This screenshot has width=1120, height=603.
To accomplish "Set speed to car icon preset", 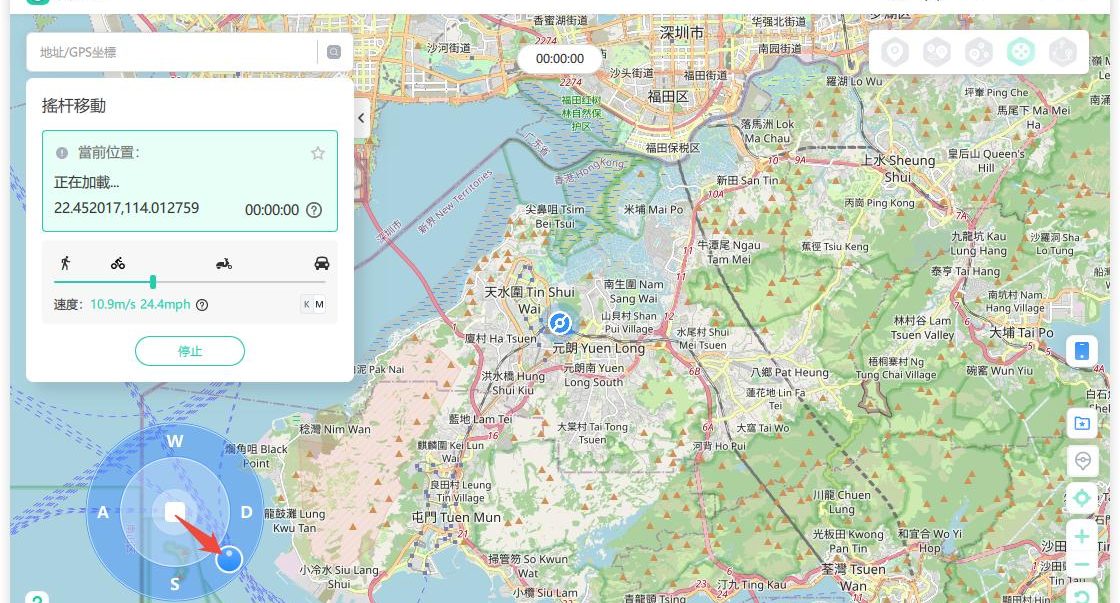I will (321, 264).
